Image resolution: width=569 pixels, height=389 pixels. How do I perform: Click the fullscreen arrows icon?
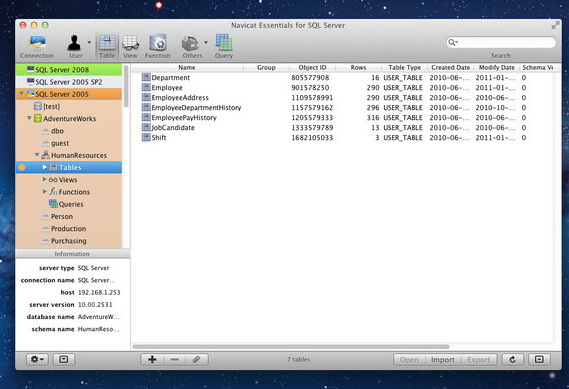click(x=555, y=25)
